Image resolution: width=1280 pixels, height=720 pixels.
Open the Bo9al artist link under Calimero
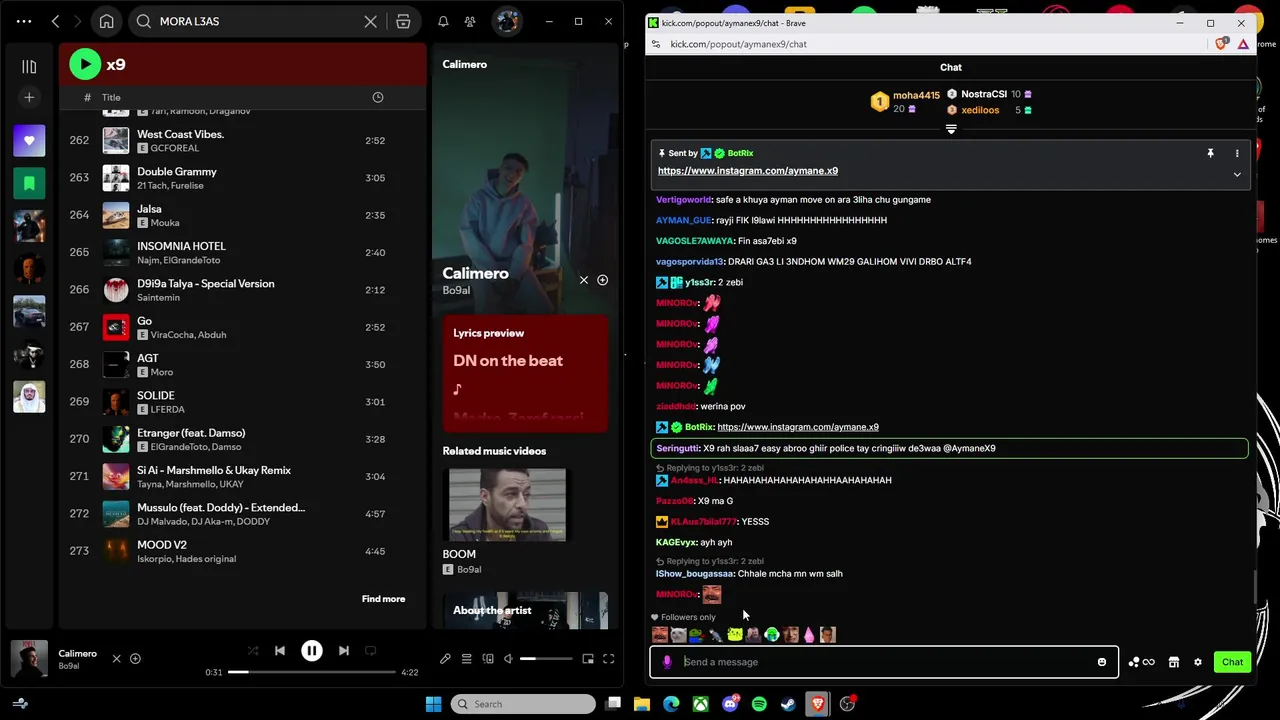456,291
